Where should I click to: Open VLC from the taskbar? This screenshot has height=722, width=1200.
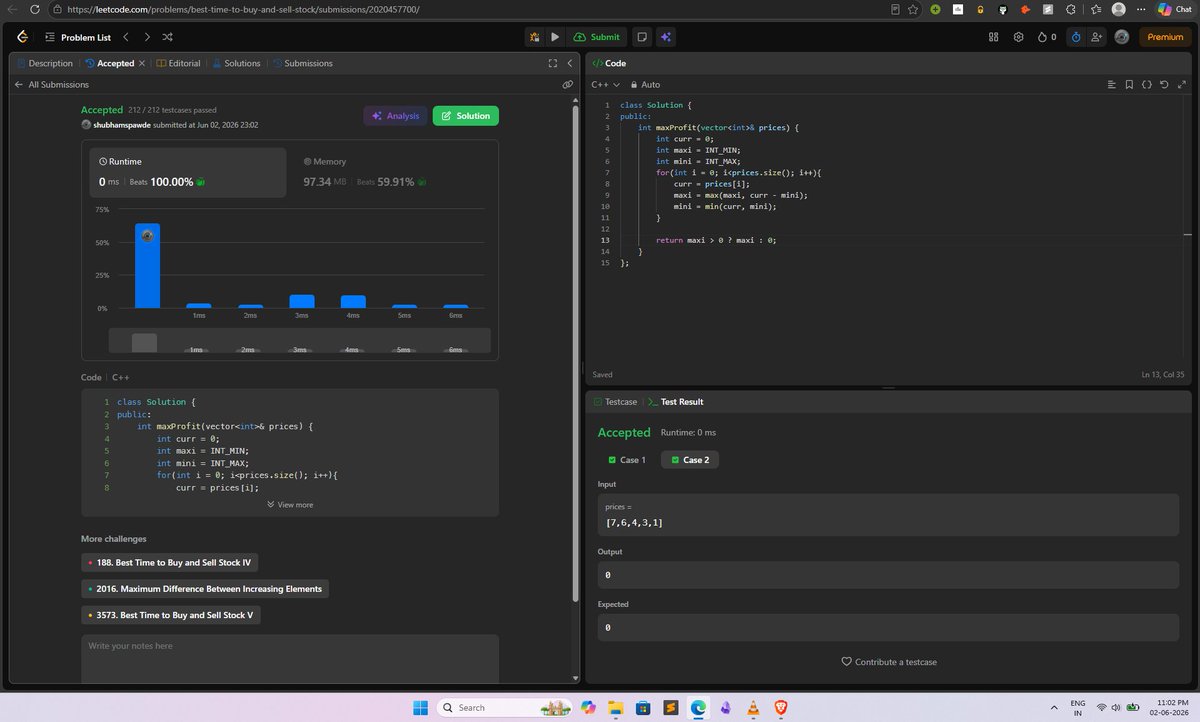[x=753, y=707]
